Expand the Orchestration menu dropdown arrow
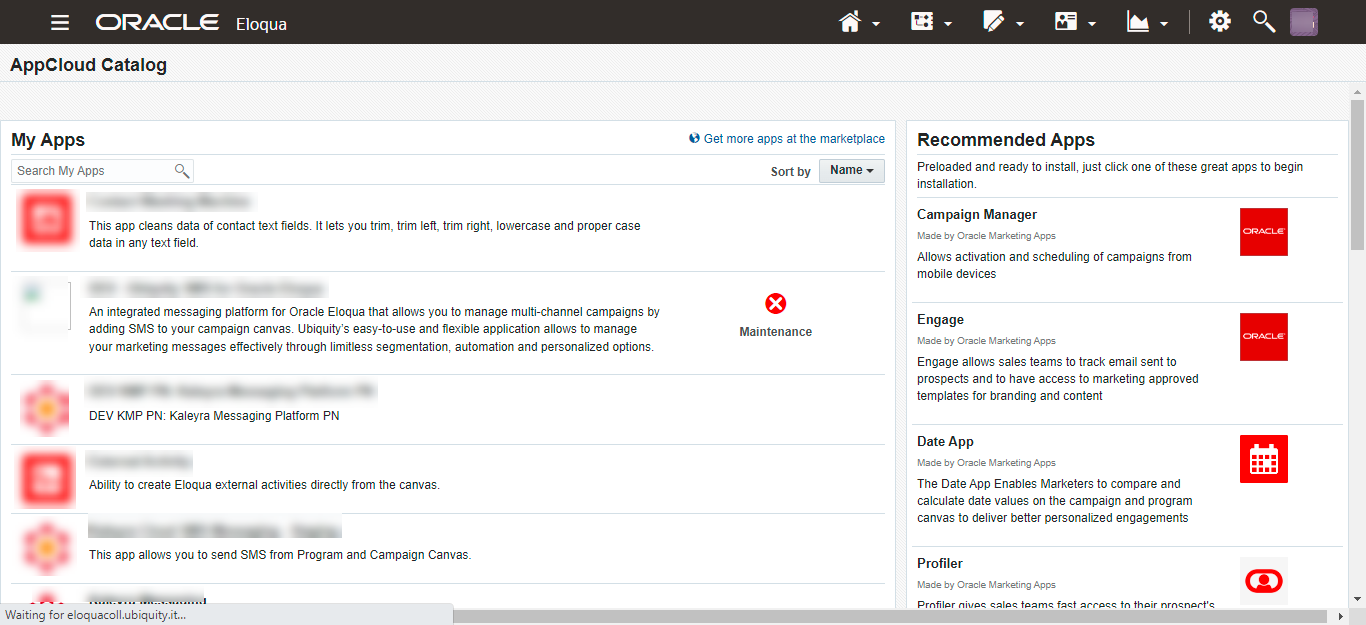Image resolution: width=1366 pixels, height=625 pixels. (x=948, y=24)
